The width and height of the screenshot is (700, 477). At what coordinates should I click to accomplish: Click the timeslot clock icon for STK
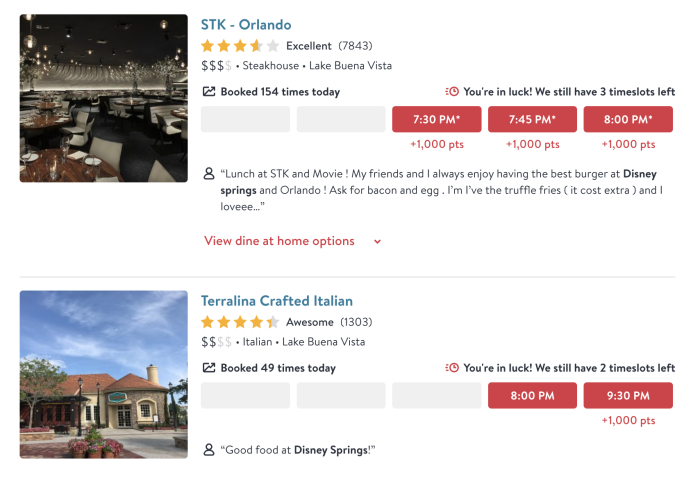(x=452, y=92)
